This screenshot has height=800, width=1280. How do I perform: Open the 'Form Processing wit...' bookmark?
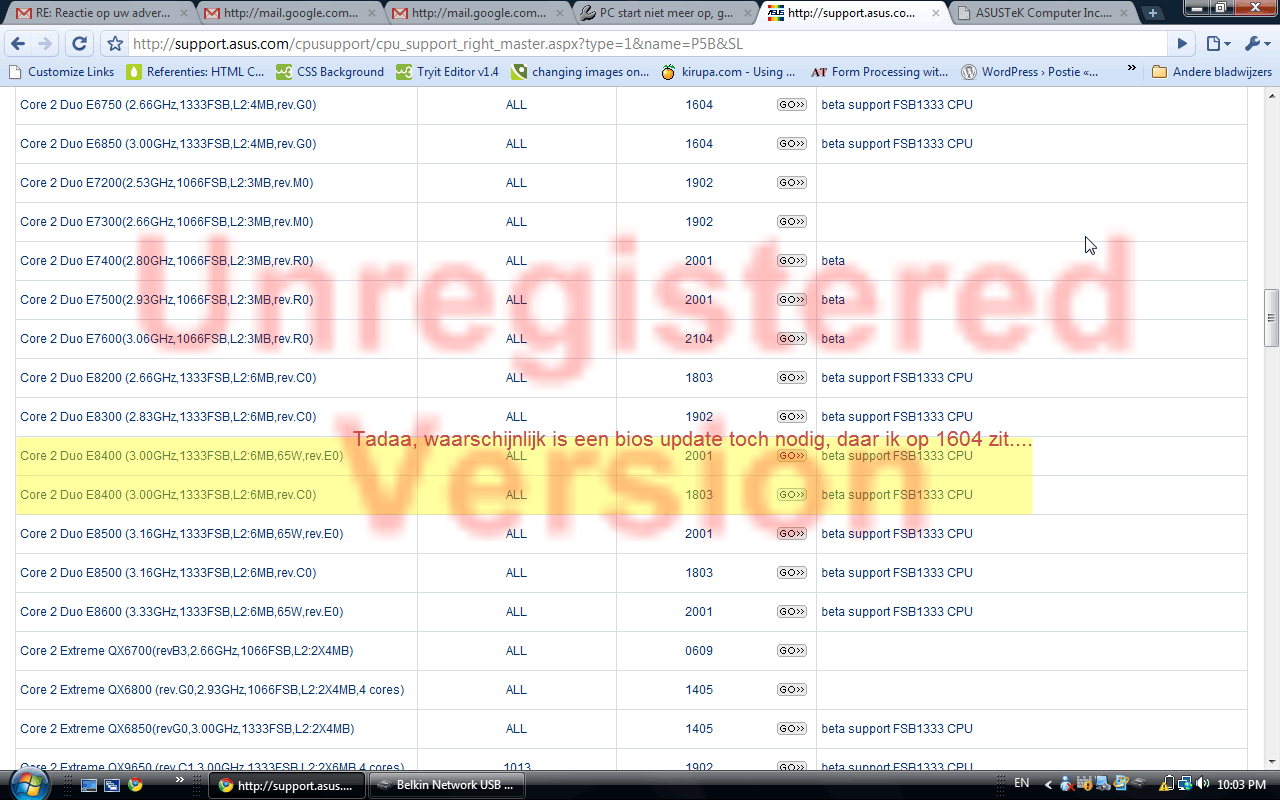click(880, 72)
